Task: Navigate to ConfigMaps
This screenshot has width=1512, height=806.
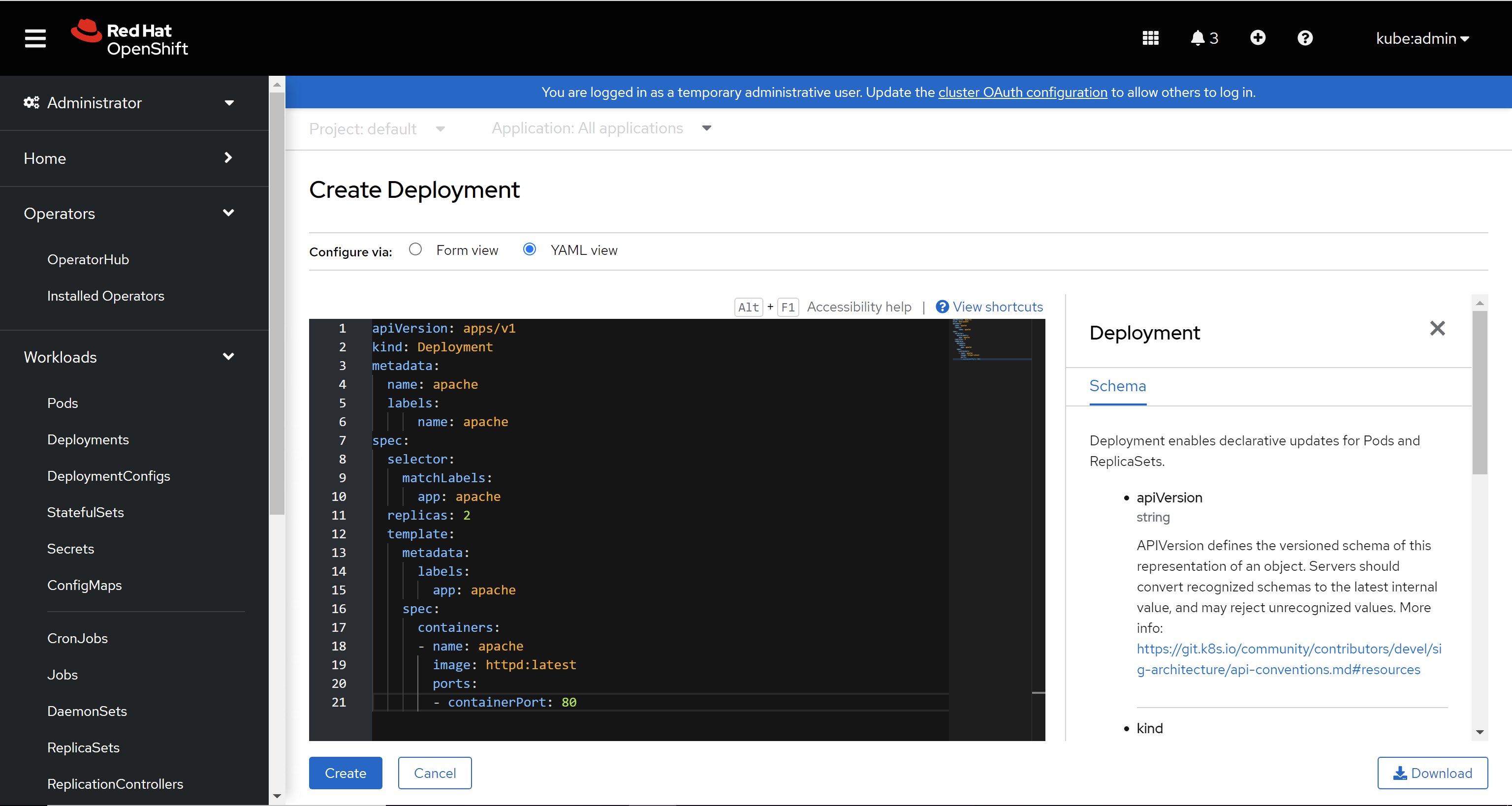Action: [x=85, y=585]
